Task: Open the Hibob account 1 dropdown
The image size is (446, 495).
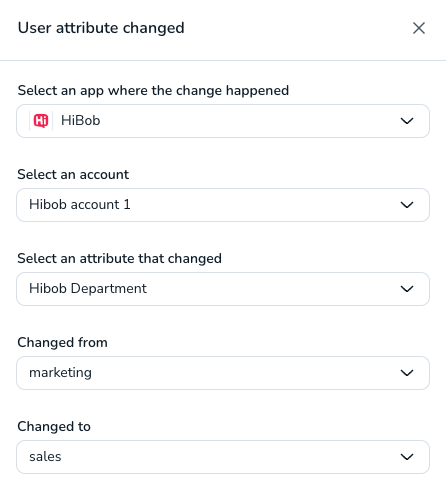Action: (x=223, y=205)
